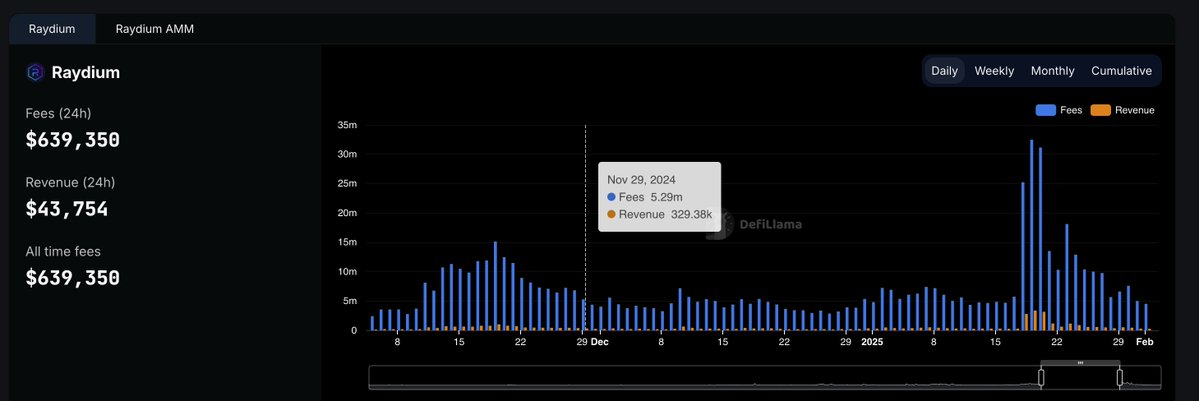This screenshot has width=1199, height=401.
Task: Click the tooltip date Nov 29, 2024
Action: 642,179
